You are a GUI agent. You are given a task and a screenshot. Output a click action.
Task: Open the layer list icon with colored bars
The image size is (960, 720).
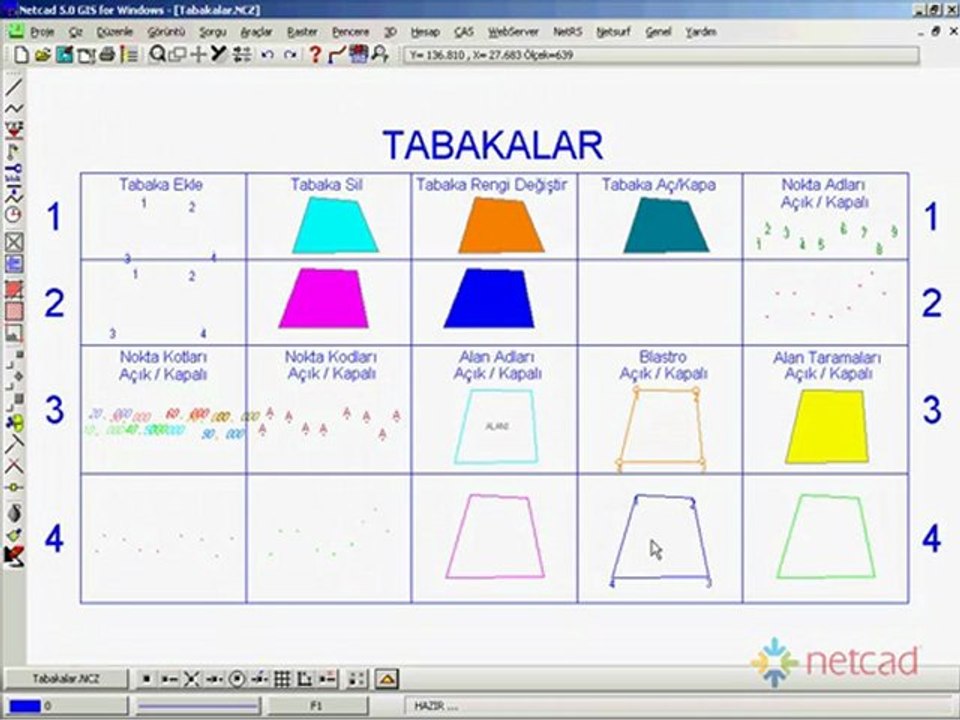click(x=129, y=55)
